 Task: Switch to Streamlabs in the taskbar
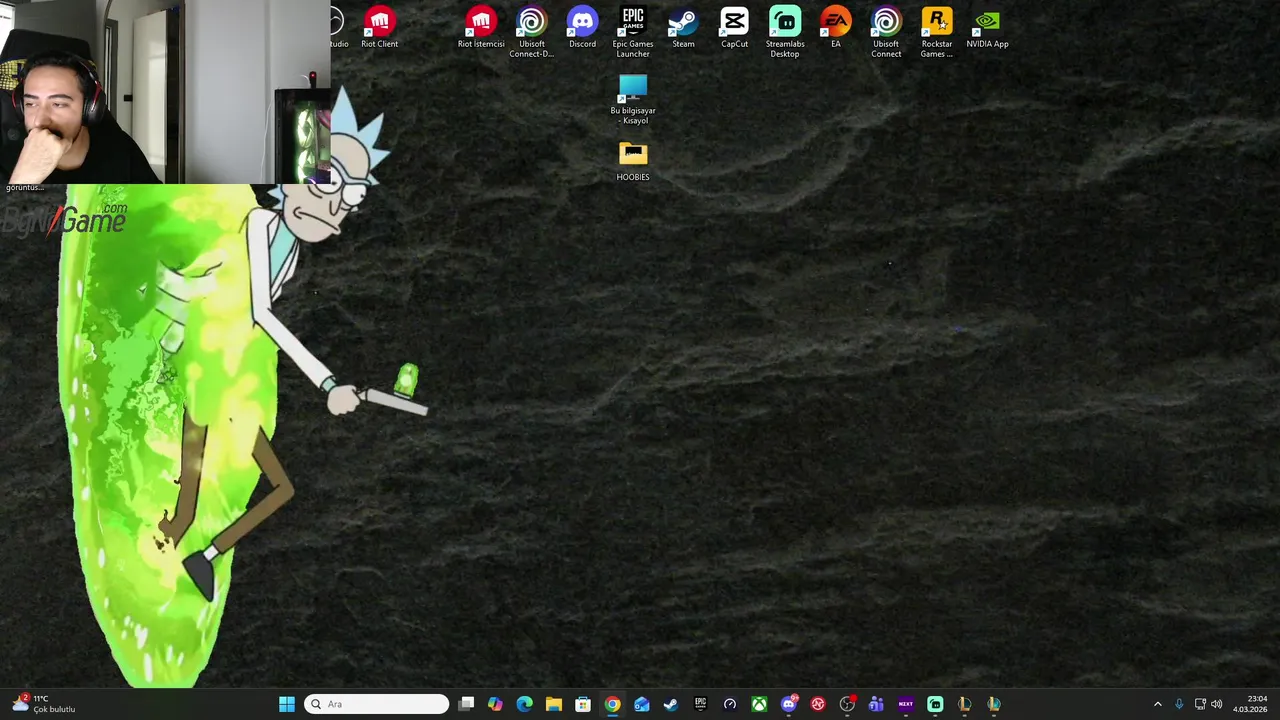tap(935, 704)
